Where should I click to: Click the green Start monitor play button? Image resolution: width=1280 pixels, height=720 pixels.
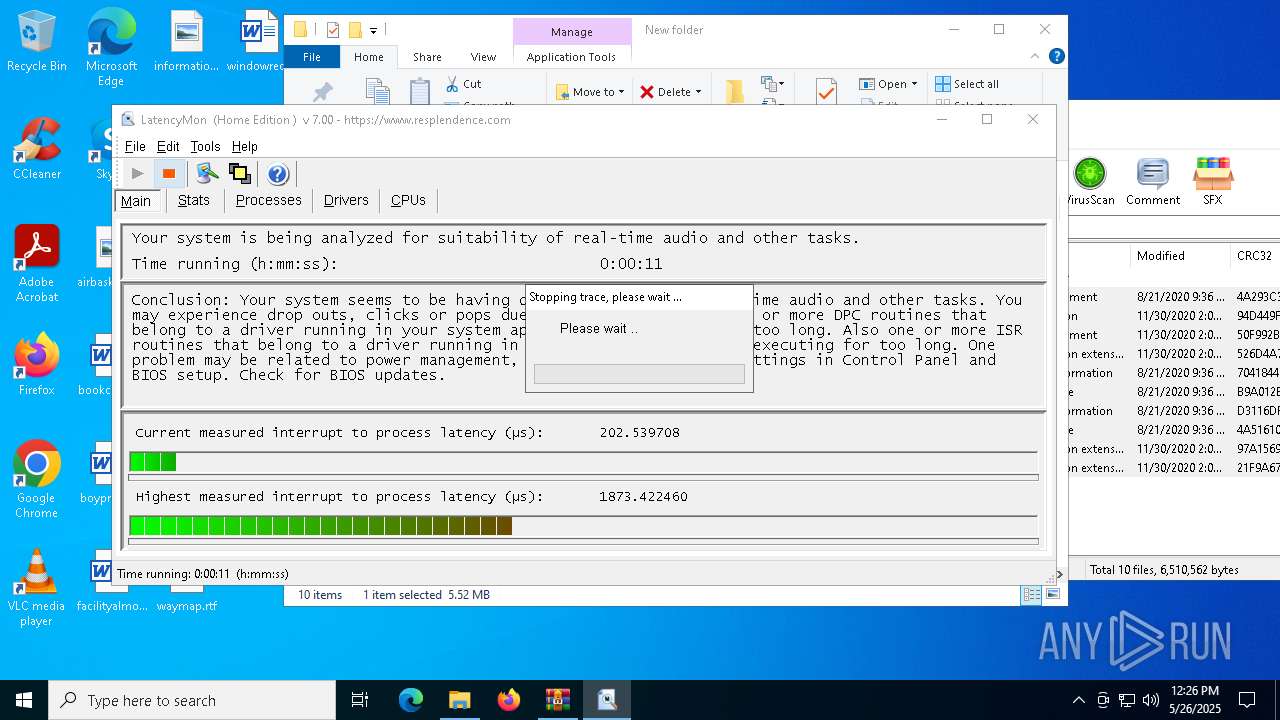coord(137,174)
